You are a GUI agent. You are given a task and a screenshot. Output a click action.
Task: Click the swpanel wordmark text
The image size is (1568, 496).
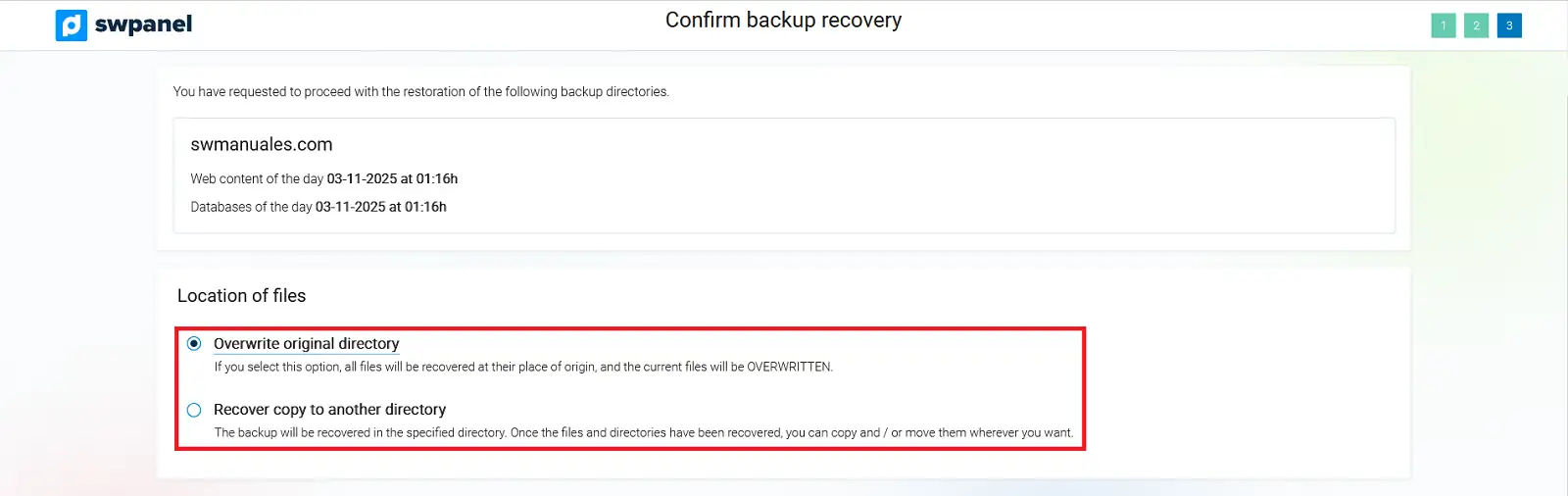[x=143, y=25]
